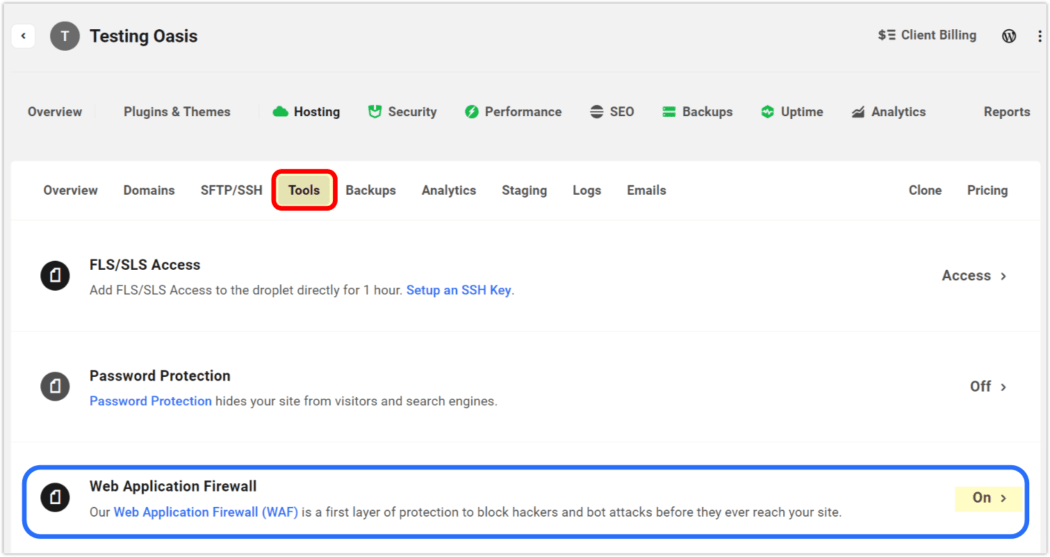Click the back arrow button
This screenshot has height=557, width=1050.
[x=23, y=36]
